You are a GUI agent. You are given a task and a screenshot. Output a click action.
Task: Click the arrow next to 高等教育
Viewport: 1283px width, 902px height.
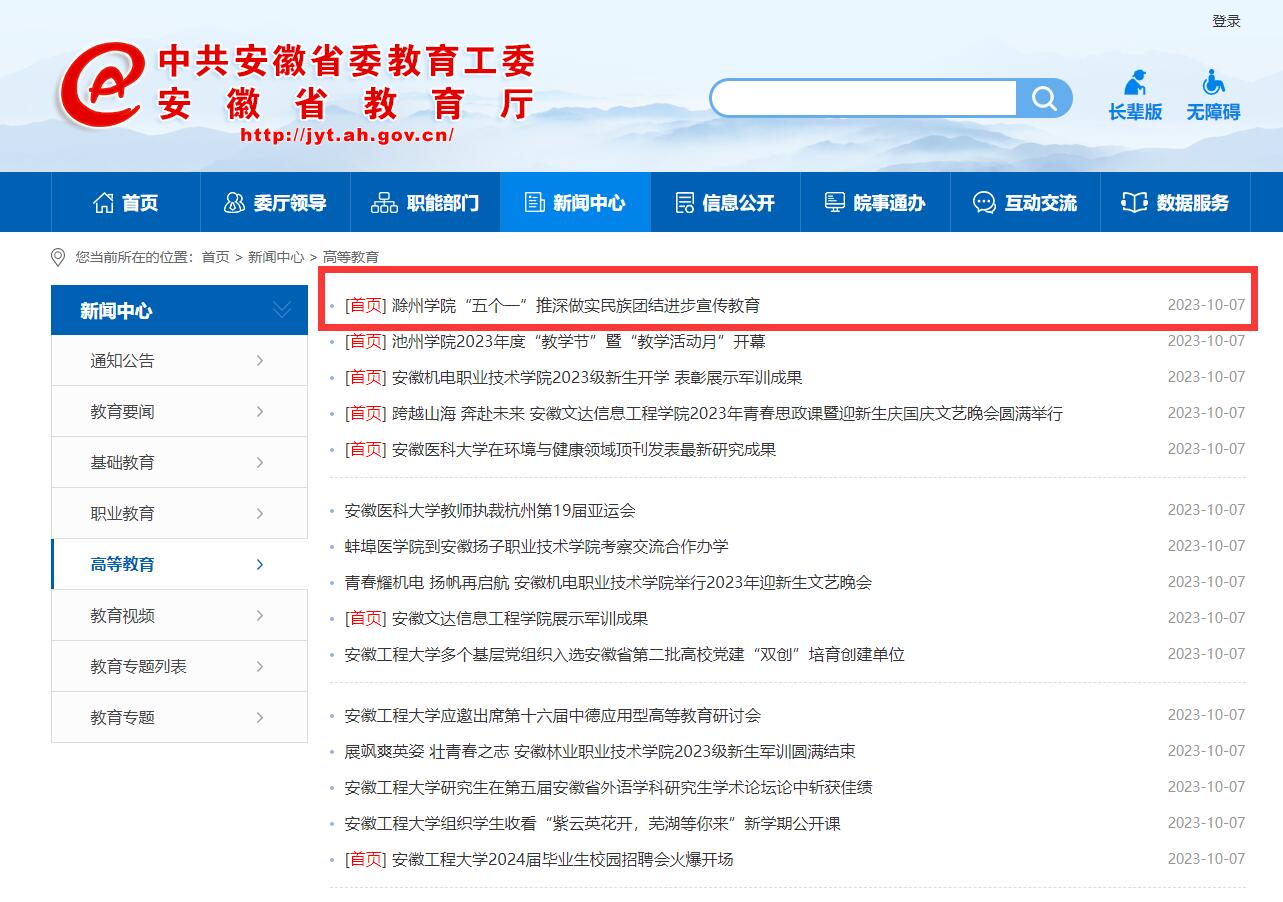click(x=260, y=564)
